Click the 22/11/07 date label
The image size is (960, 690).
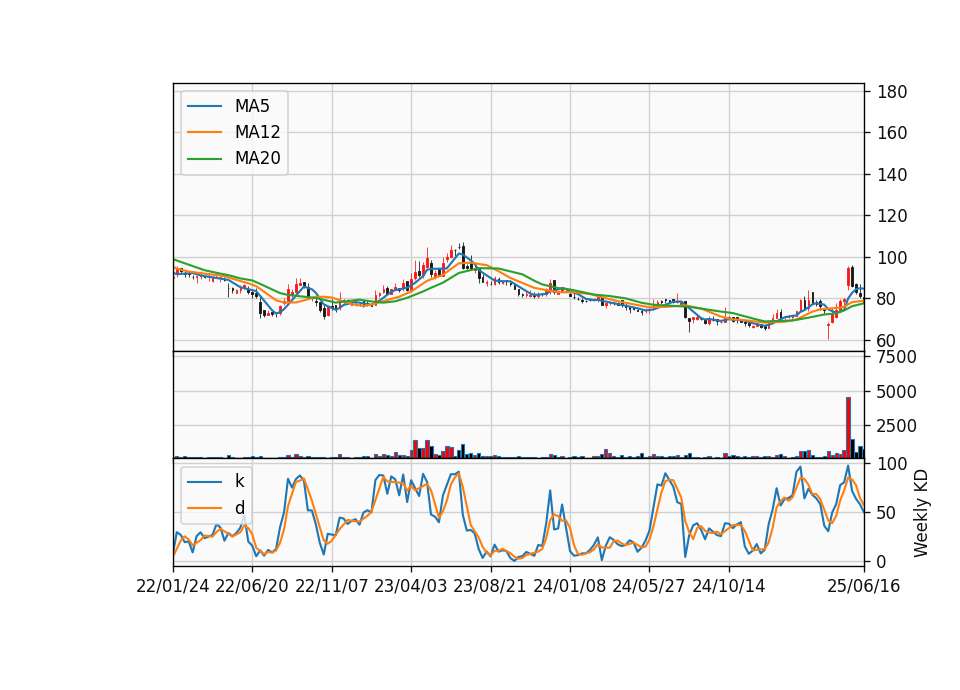(332, 586)
